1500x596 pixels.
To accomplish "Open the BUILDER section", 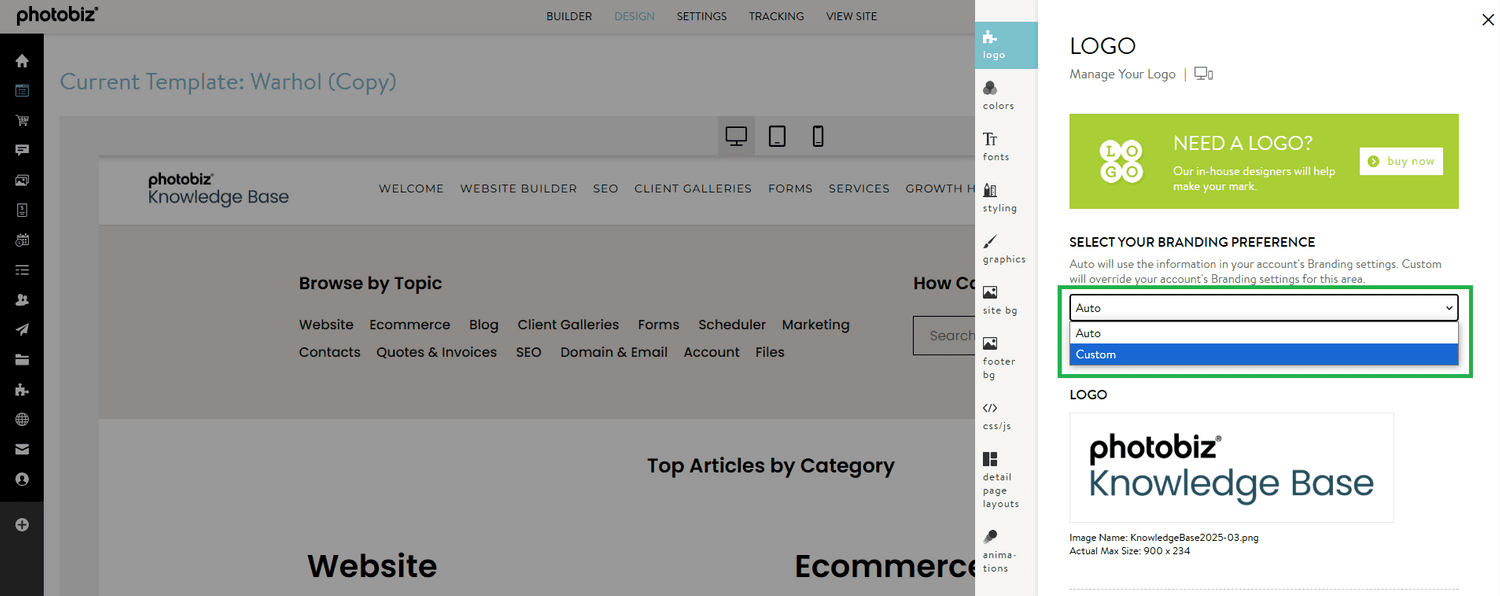I will pos(569,16).
